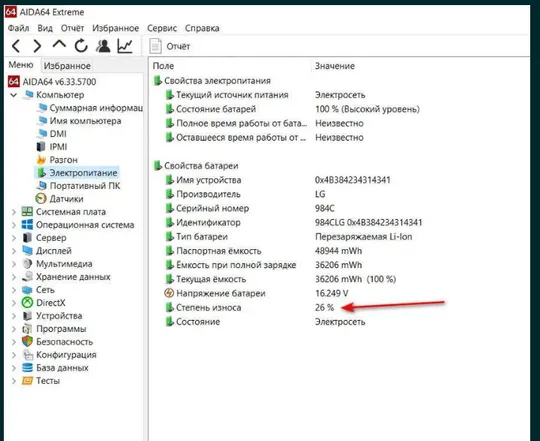Click the Конфигурация icon
The image size is (540, 441).
pos(27,355)
